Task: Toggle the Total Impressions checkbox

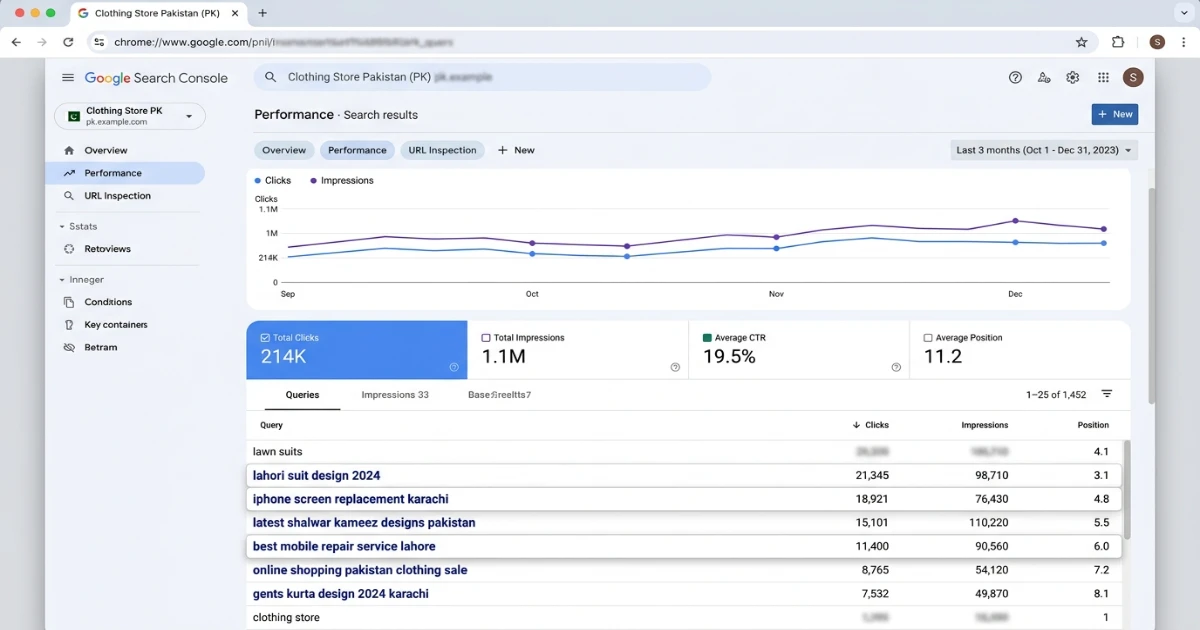Action: click(486, 338)
